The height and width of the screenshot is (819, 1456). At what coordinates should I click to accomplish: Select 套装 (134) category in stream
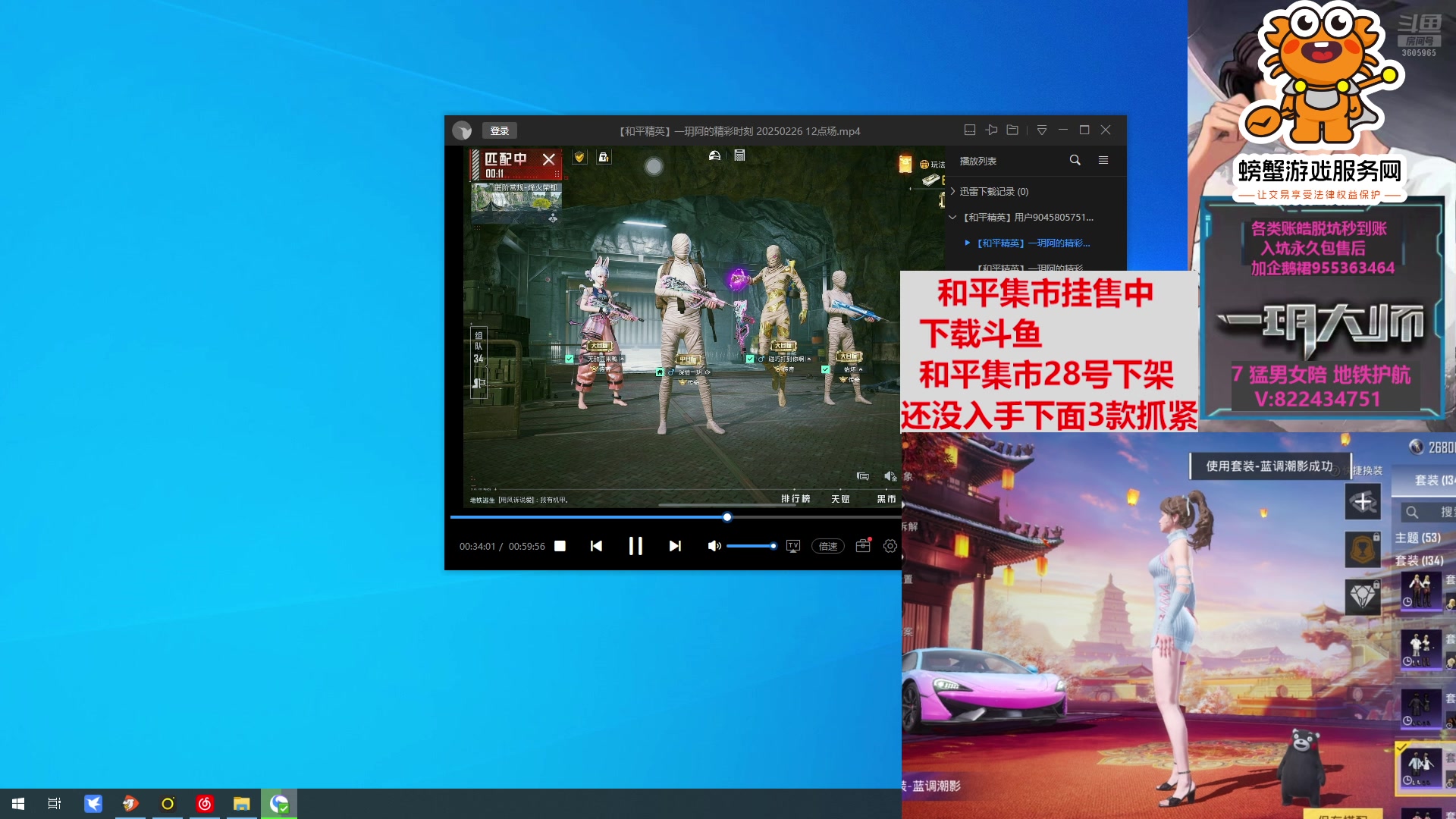pos(1420,560)
